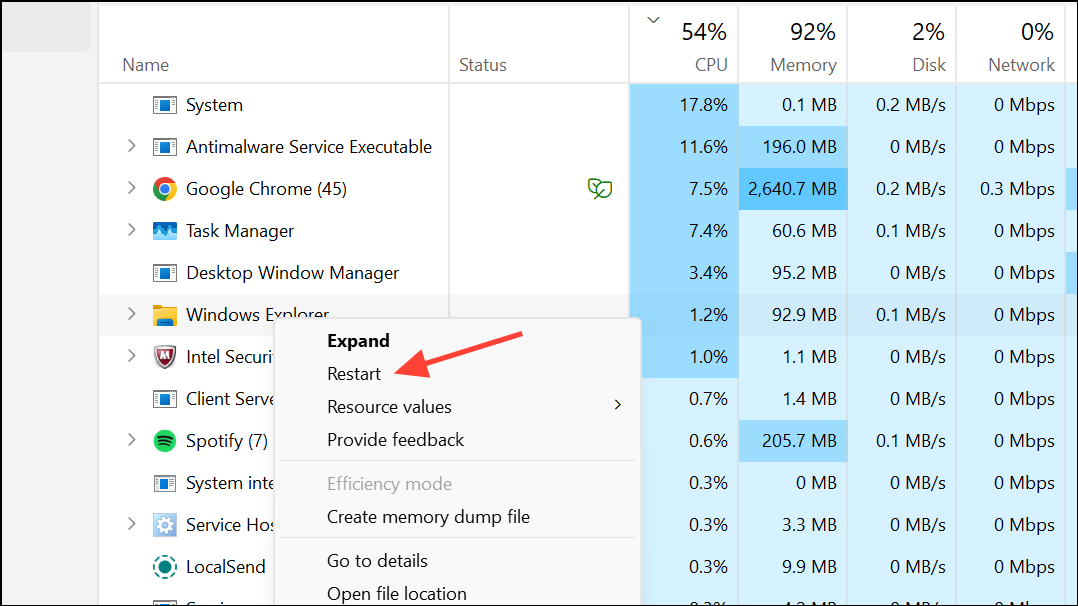Choose Open file location
This screenshot has height=606, width=1078.
[x=395, y=592]
